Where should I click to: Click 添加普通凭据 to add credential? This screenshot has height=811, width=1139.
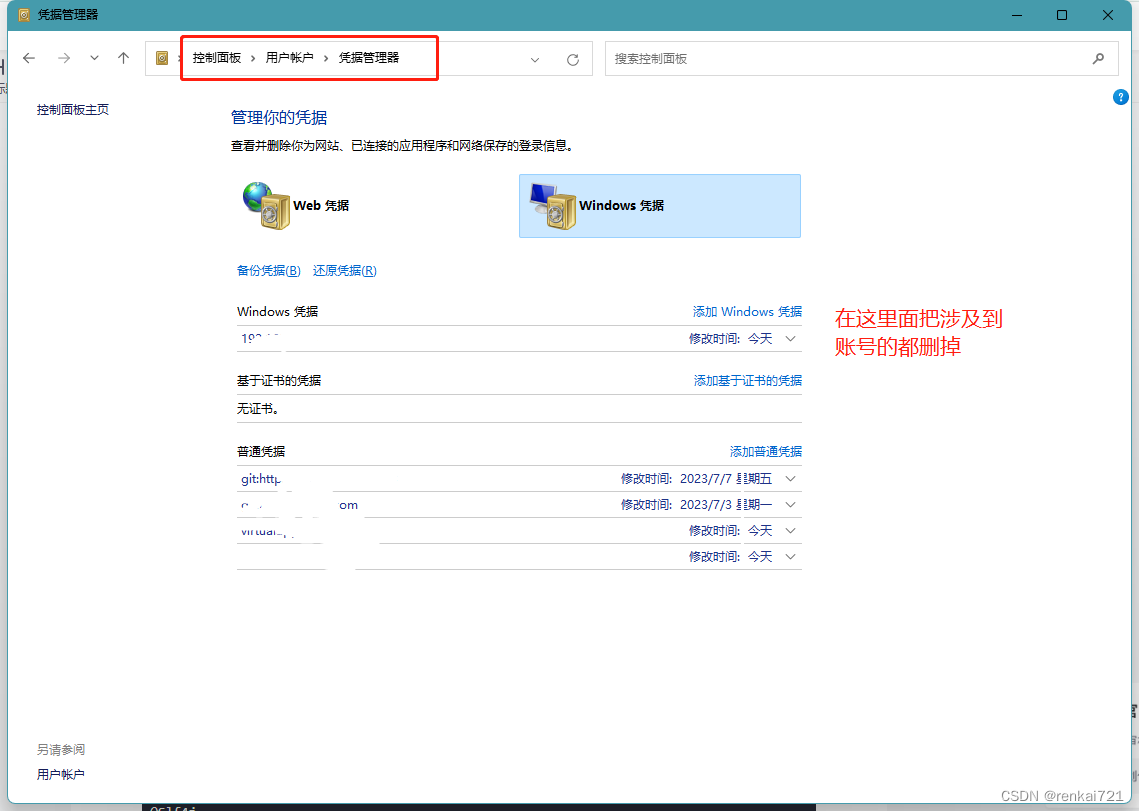click(x=766, y=451)
